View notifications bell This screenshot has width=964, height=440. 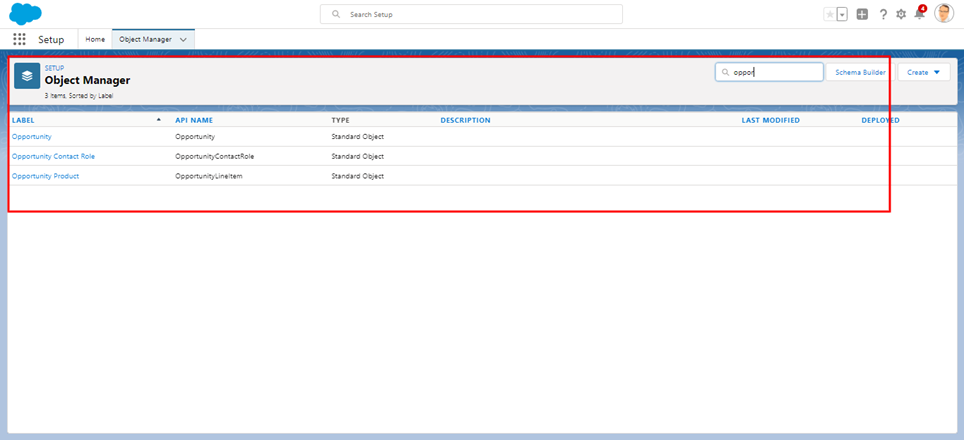point(919,14)
